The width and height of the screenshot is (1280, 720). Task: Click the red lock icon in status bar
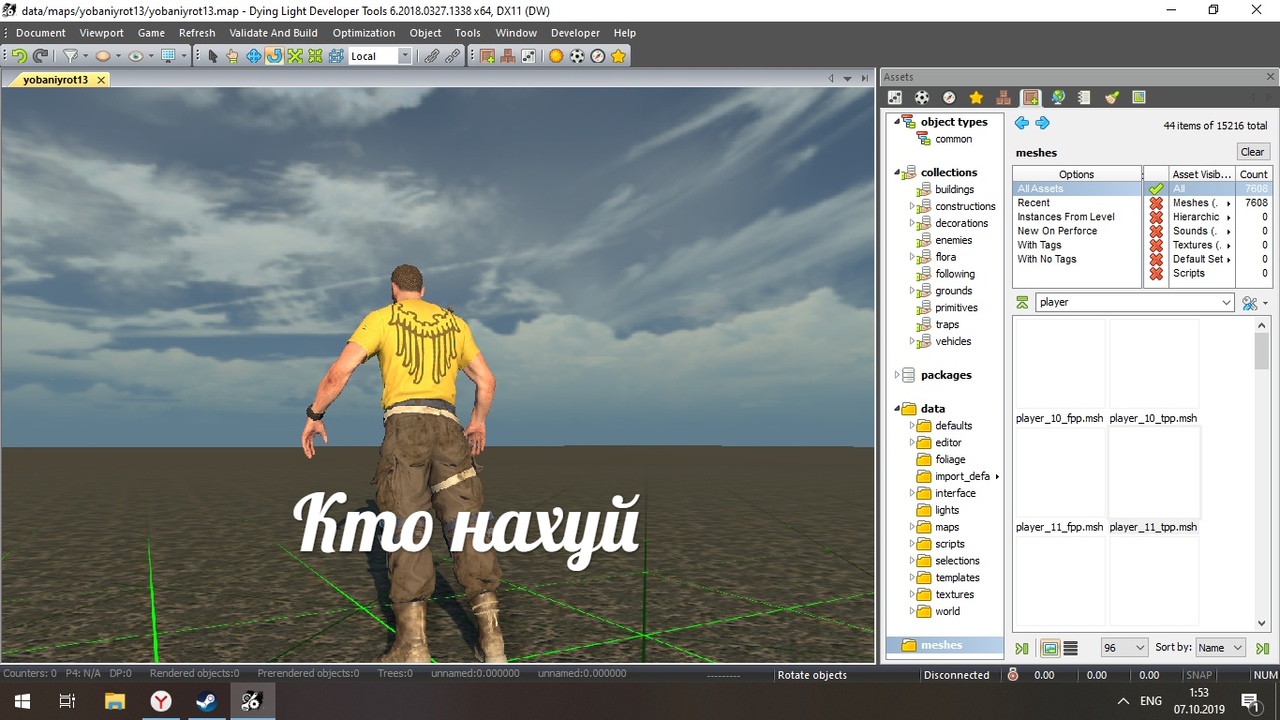click(x=1013, y=675)
